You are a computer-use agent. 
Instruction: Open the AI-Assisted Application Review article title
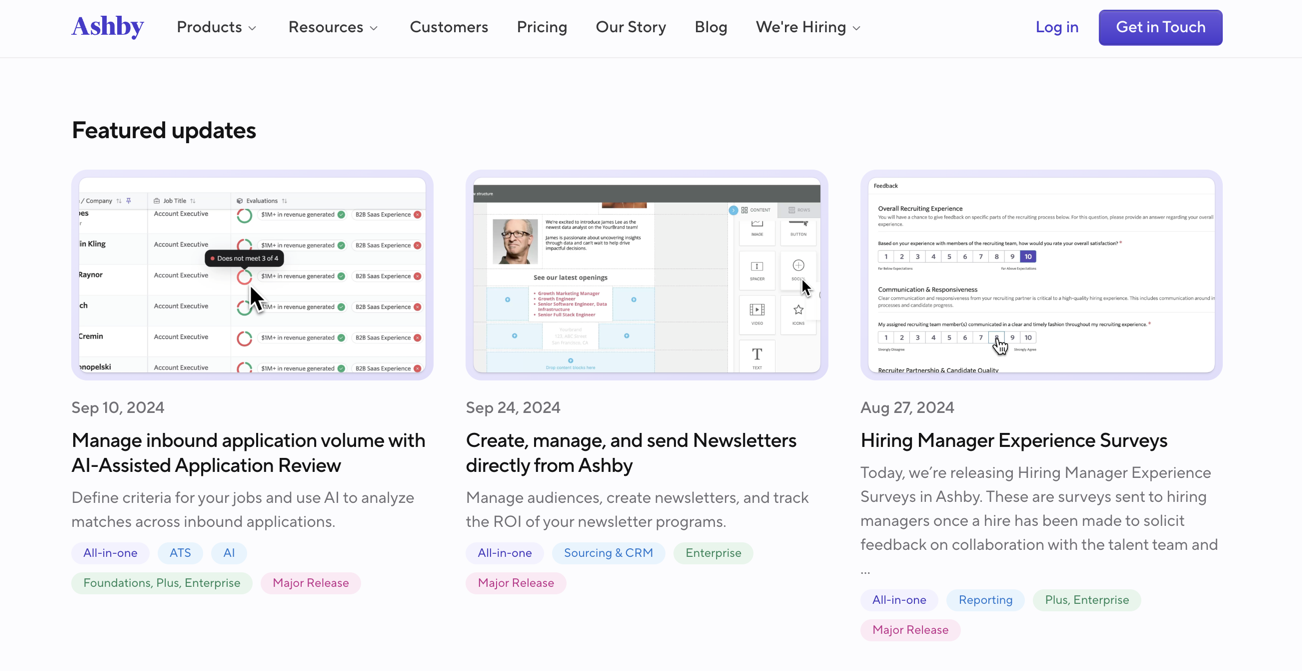[x=248, y=453]
